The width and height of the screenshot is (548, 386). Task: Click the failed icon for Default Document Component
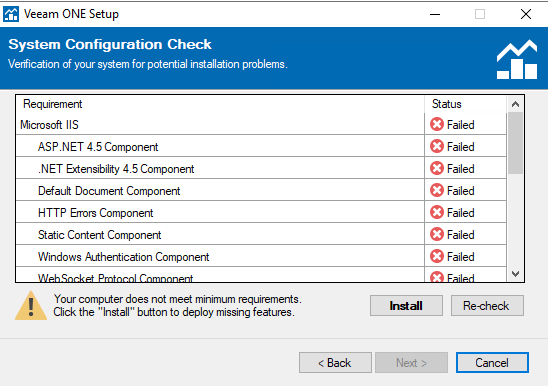437,191
